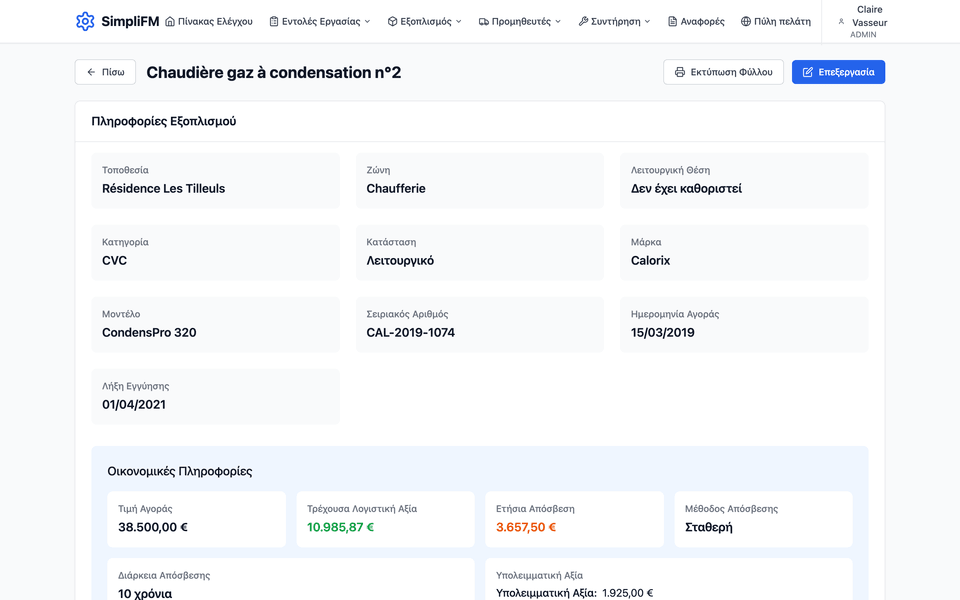Click the printer icon in Εκτύπωση Φύλλου
This screenshot has height=600, width=960.
[680, 72]
